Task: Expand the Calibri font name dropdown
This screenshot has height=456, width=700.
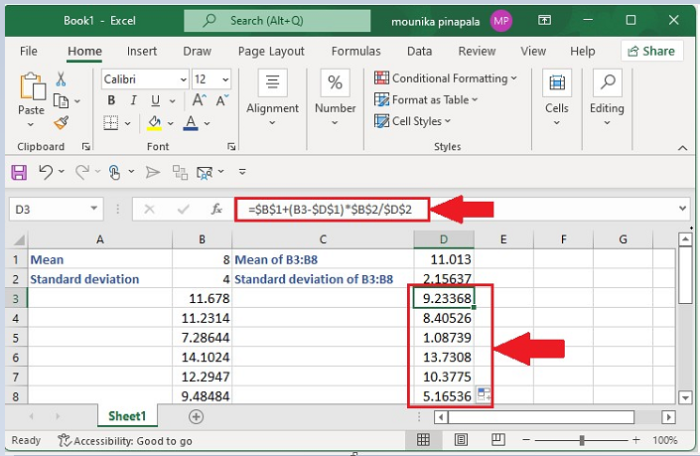Action: coord(181,79)
